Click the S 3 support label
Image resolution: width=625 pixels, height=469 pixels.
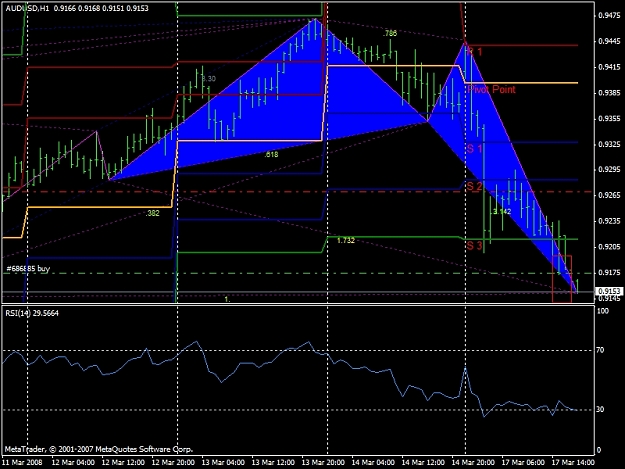pyautogui.click(x=474, y=246)
